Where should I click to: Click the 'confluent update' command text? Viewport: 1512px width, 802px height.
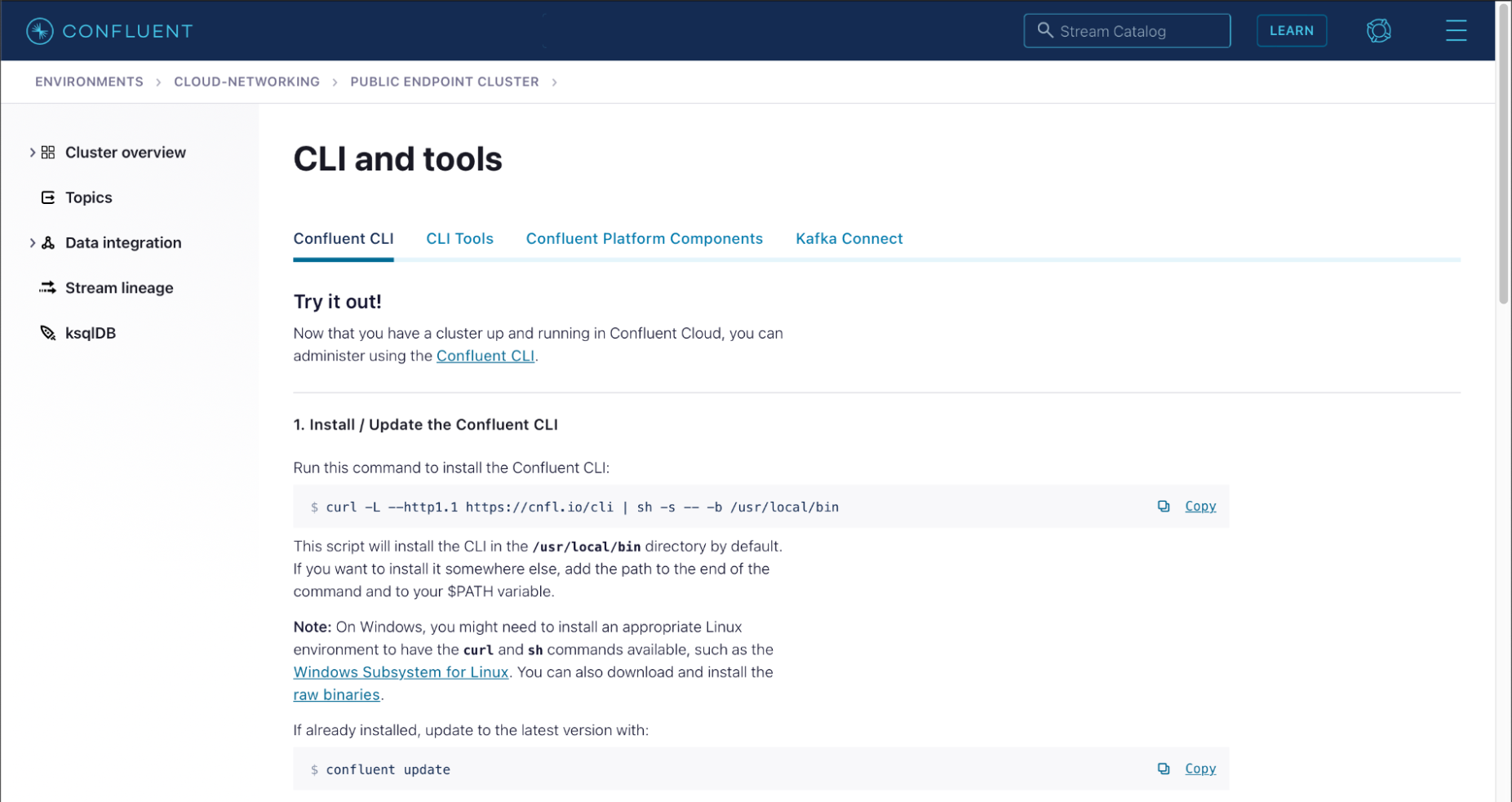coord(388,770)
